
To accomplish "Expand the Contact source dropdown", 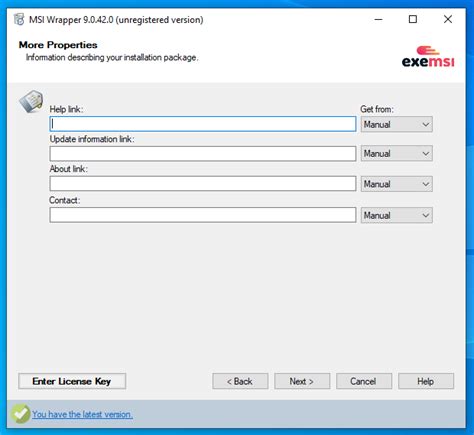I will [x=396, y=215].
